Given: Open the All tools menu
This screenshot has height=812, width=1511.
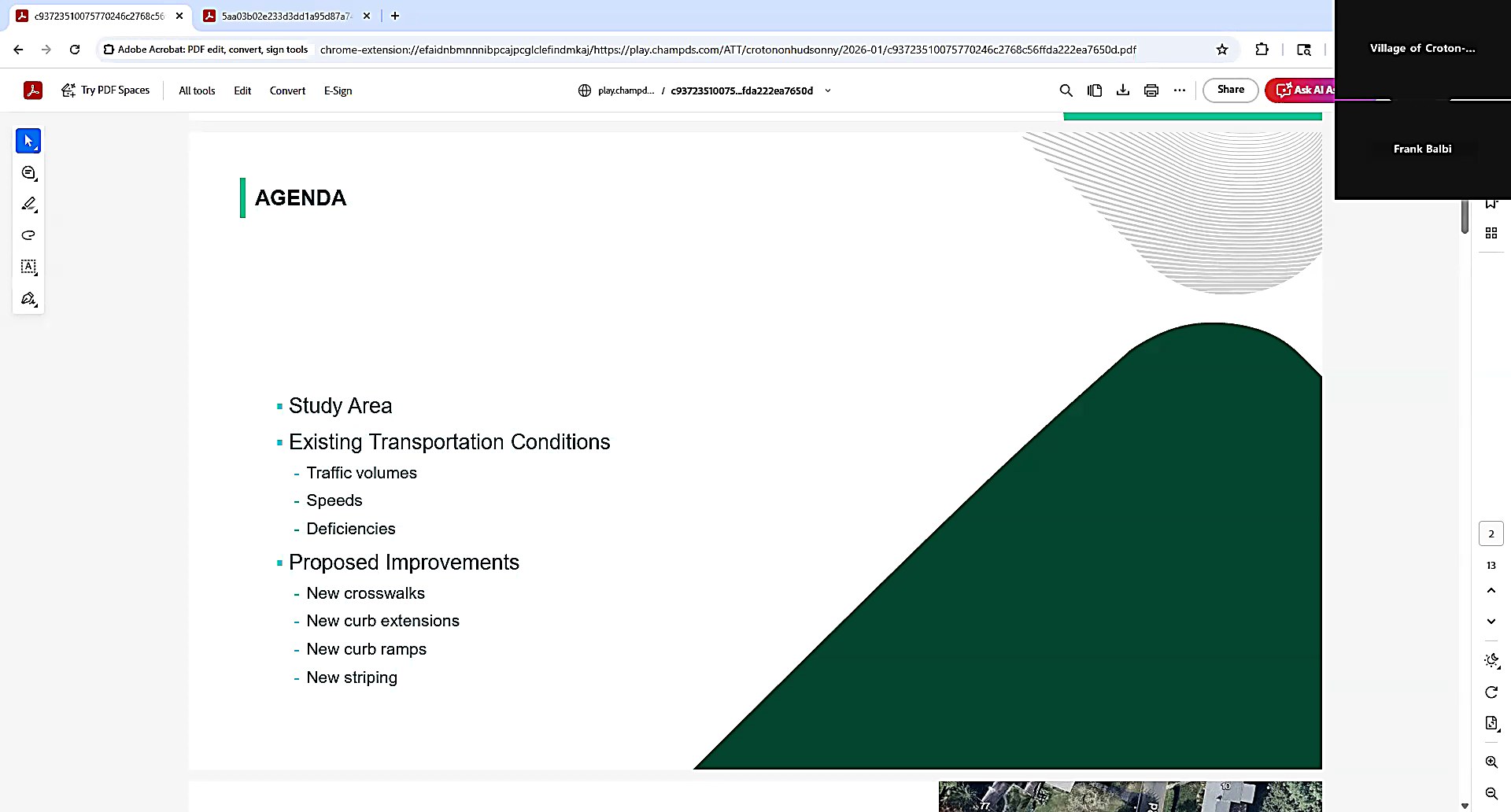Looking at the screenshot, I should coord(197,90).
